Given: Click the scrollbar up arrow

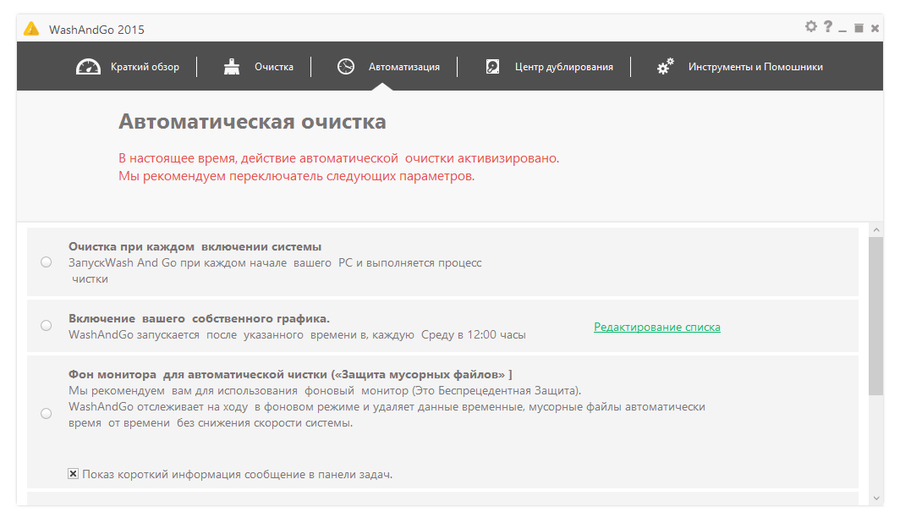Looking at the screenshot, I should click(876, 230).
